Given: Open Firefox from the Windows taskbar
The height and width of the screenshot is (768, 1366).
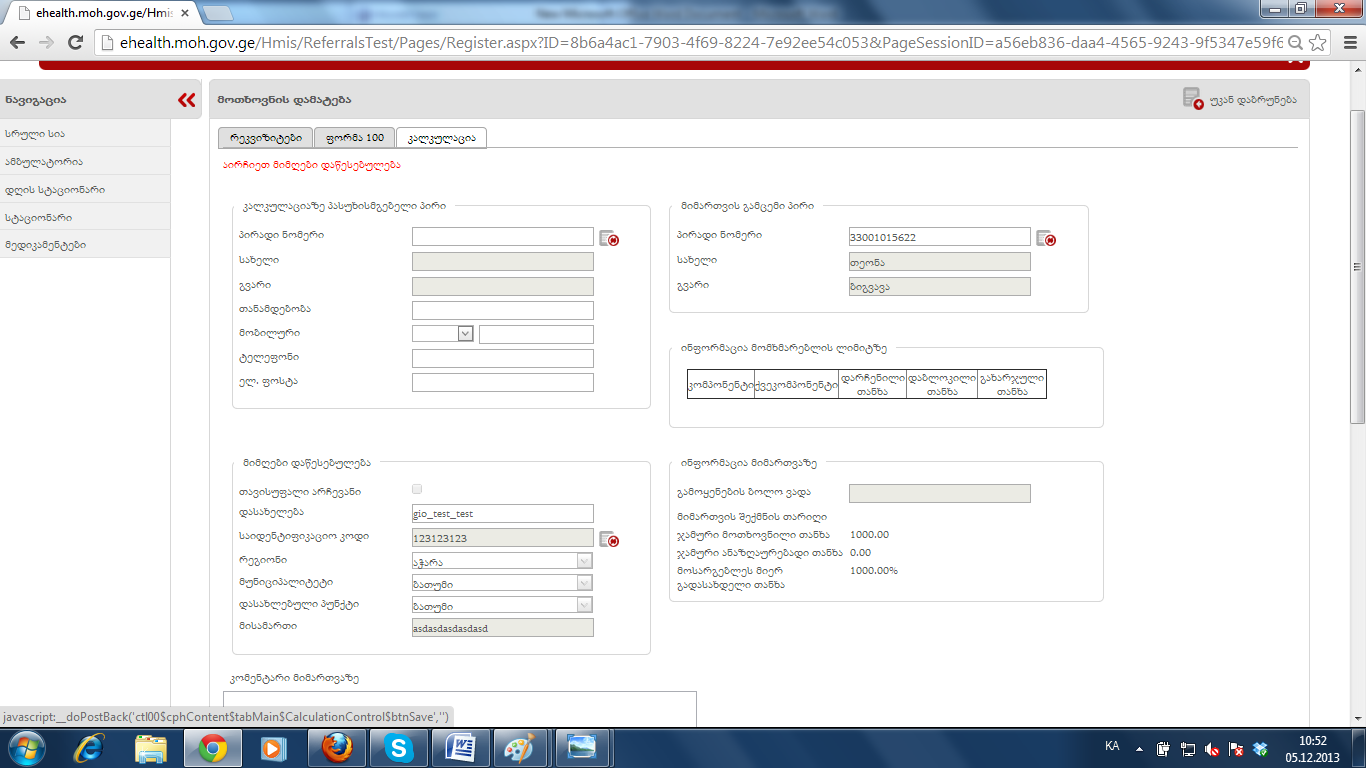Looking at the screenshot, I should click(x=337, y=748).
